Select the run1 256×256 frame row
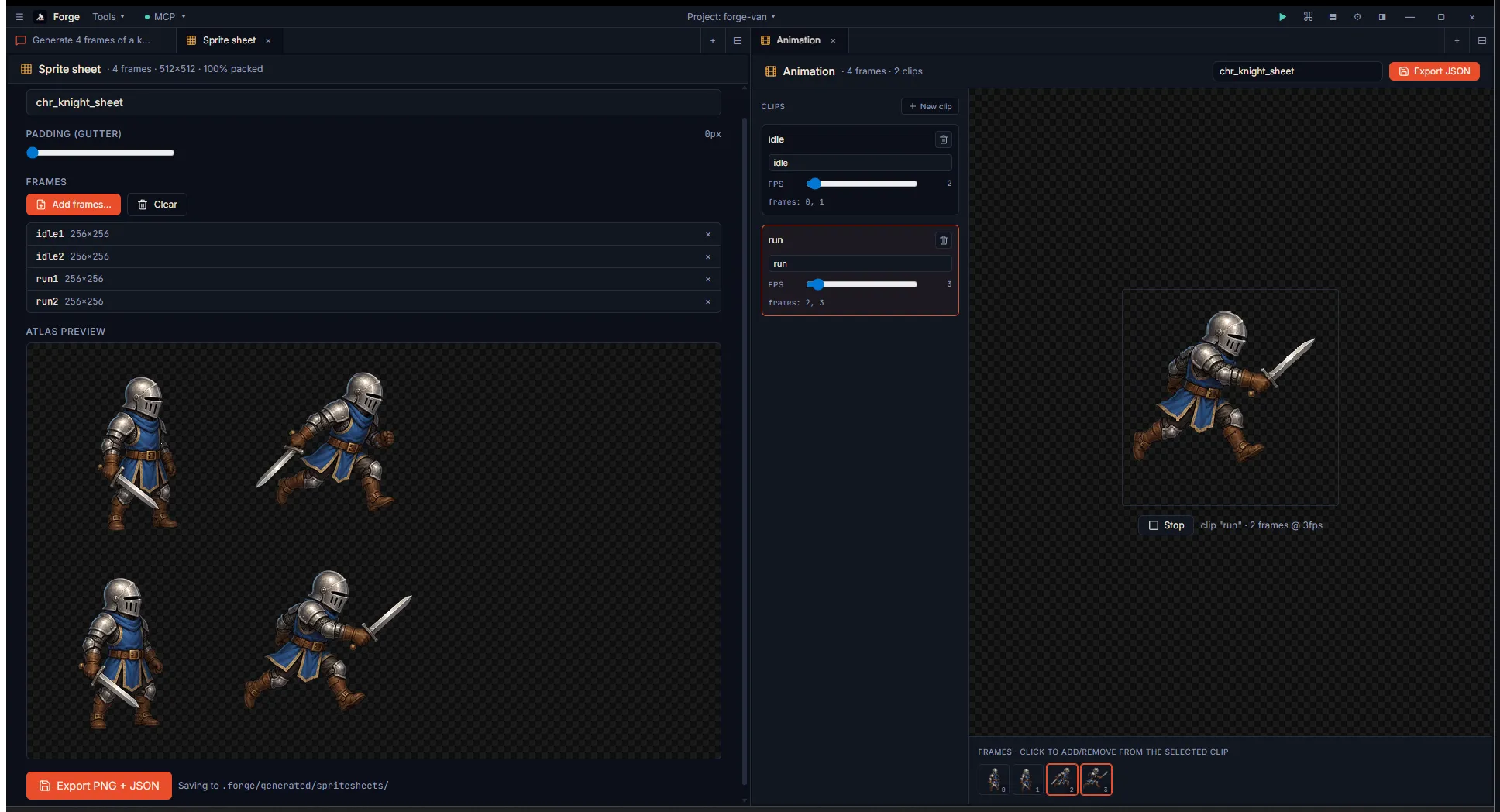The width and height of the screenshot is (1500, 812). 373,279
